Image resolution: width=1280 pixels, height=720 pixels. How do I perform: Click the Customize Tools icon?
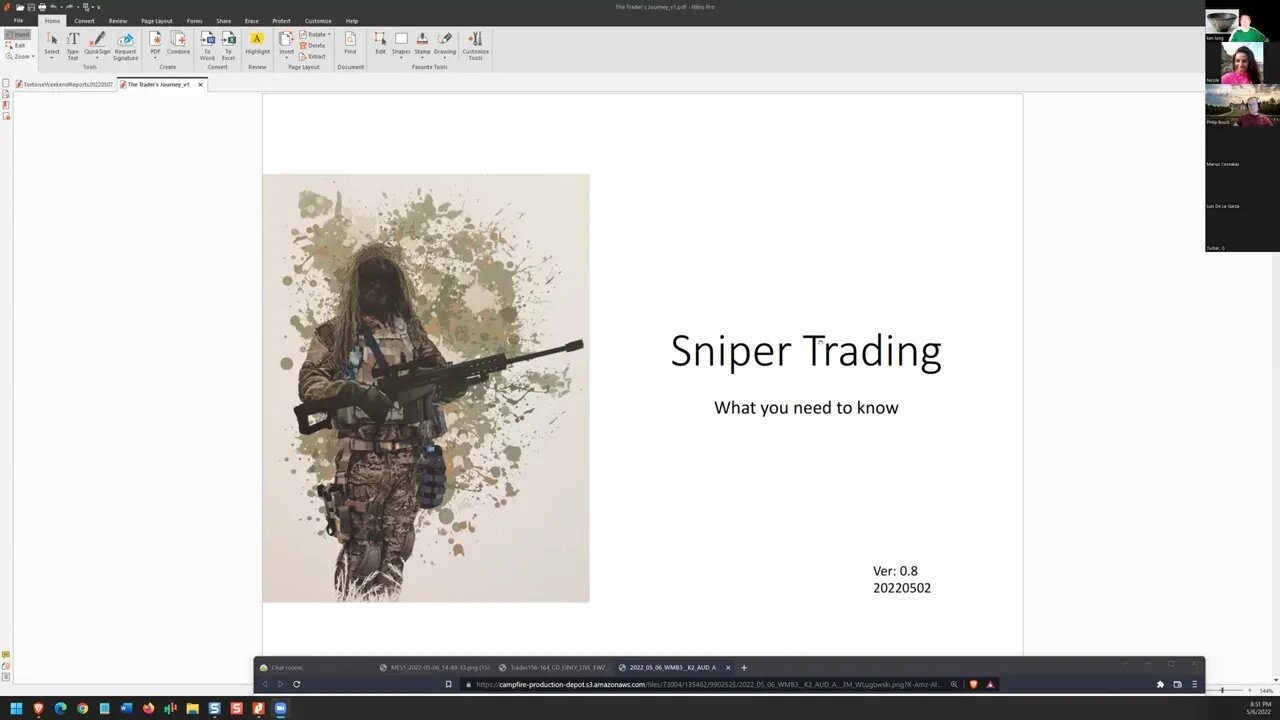475,39
